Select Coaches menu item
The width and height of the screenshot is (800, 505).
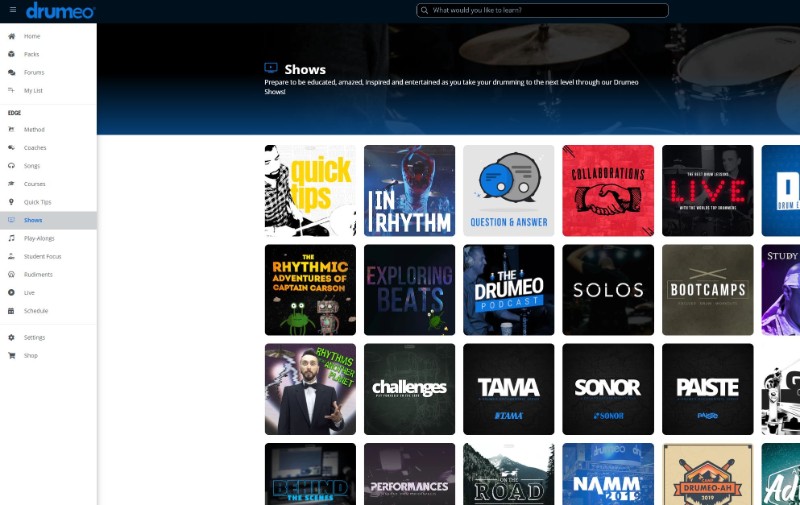[x=35, y=147]
